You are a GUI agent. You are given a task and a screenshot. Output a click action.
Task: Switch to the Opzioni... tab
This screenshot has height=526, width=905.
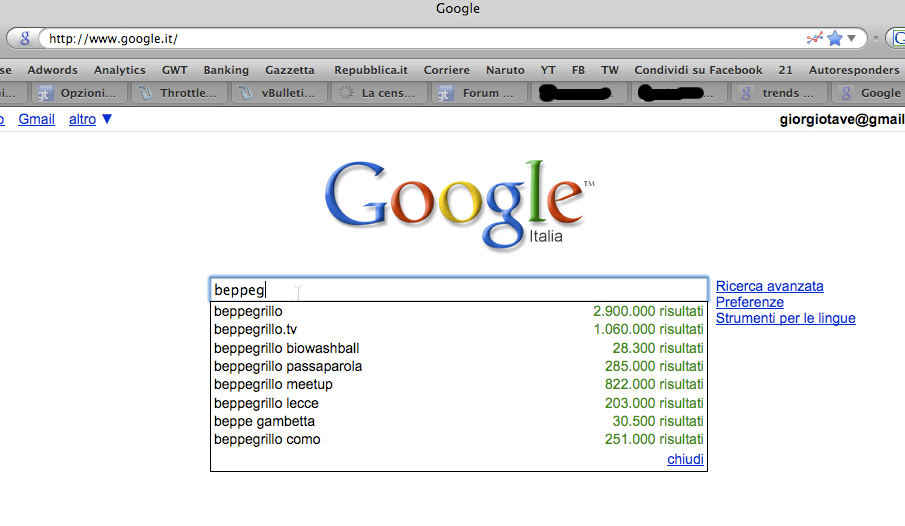[x=78, y=93]
